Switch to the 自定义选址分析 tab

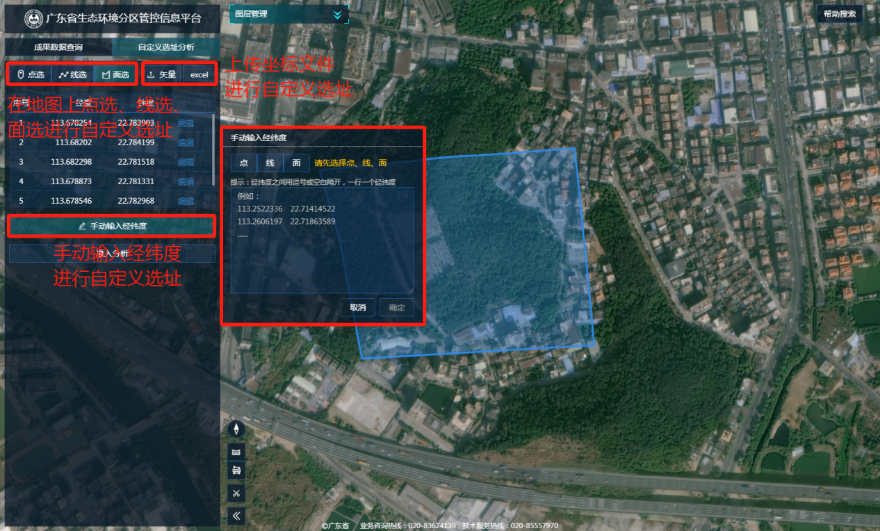click(165, 46)
